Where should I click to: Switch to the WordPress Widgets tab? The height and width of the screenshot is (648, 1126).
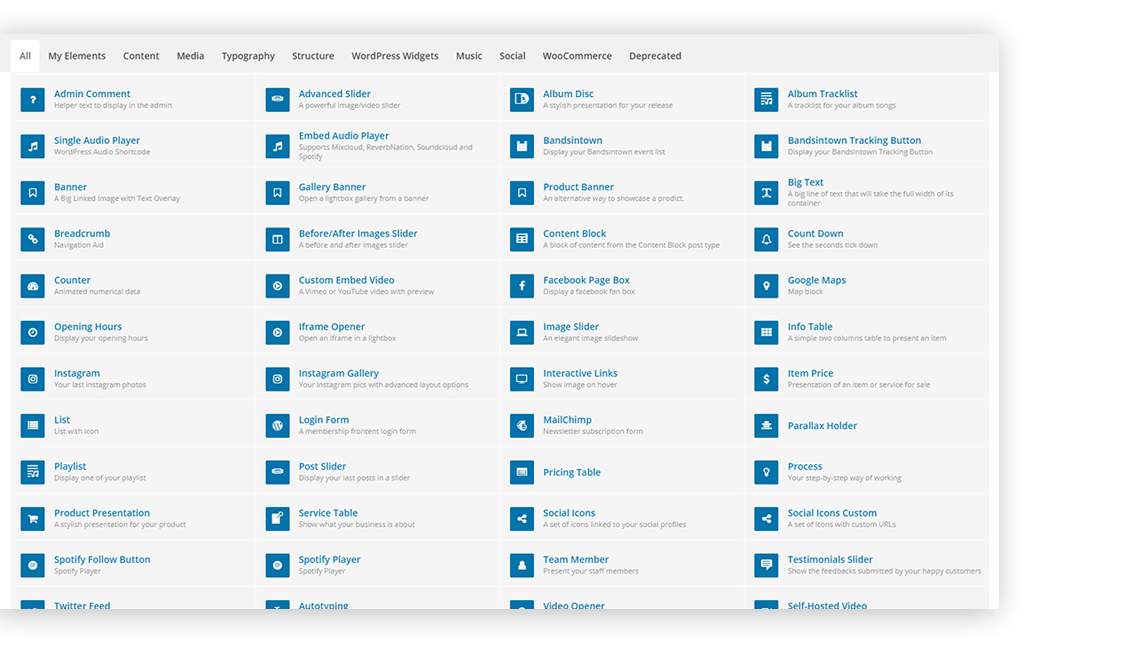click(395, 56)
